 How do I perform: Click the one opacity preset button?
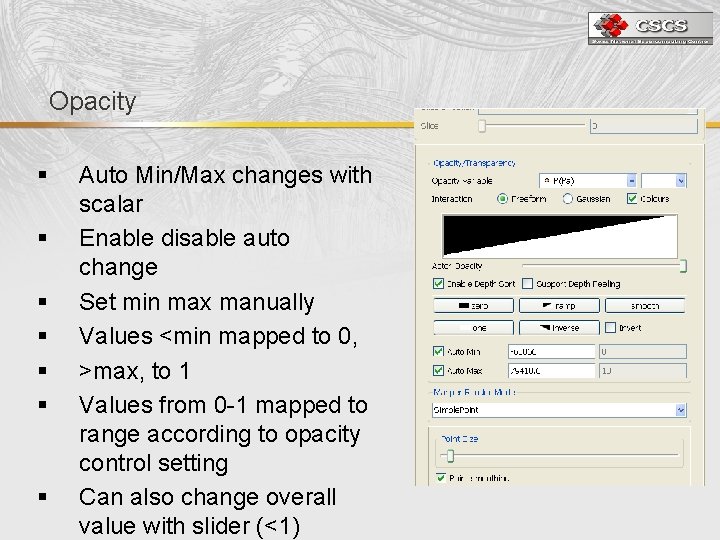(473, 327)
